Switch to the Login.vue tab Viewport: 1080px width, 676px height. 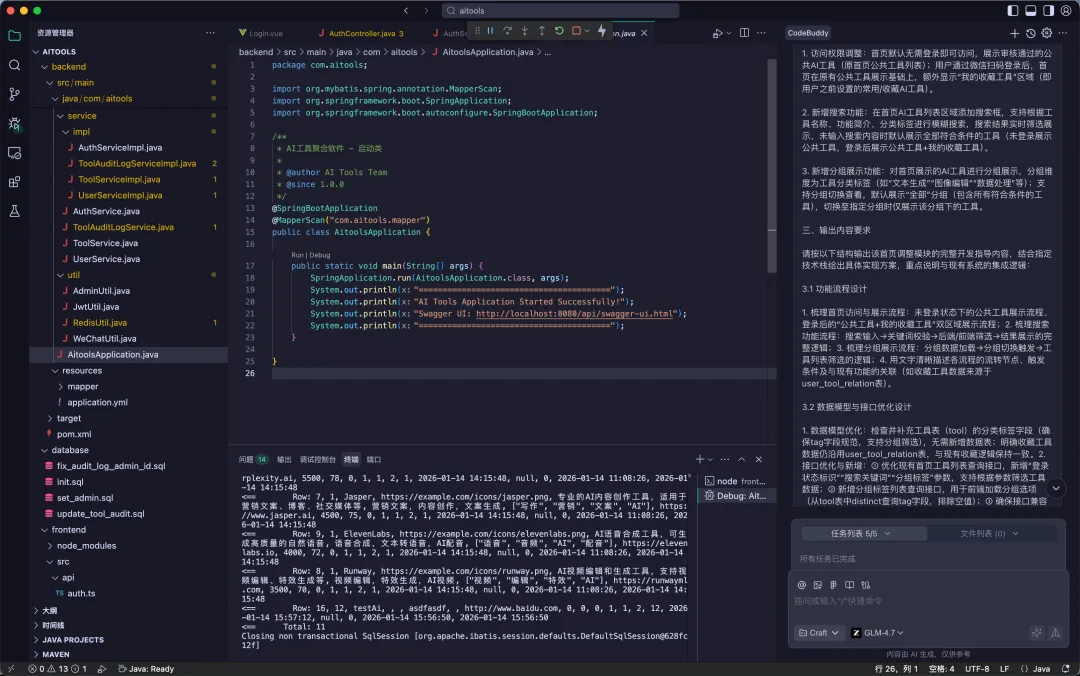point(260,33)
